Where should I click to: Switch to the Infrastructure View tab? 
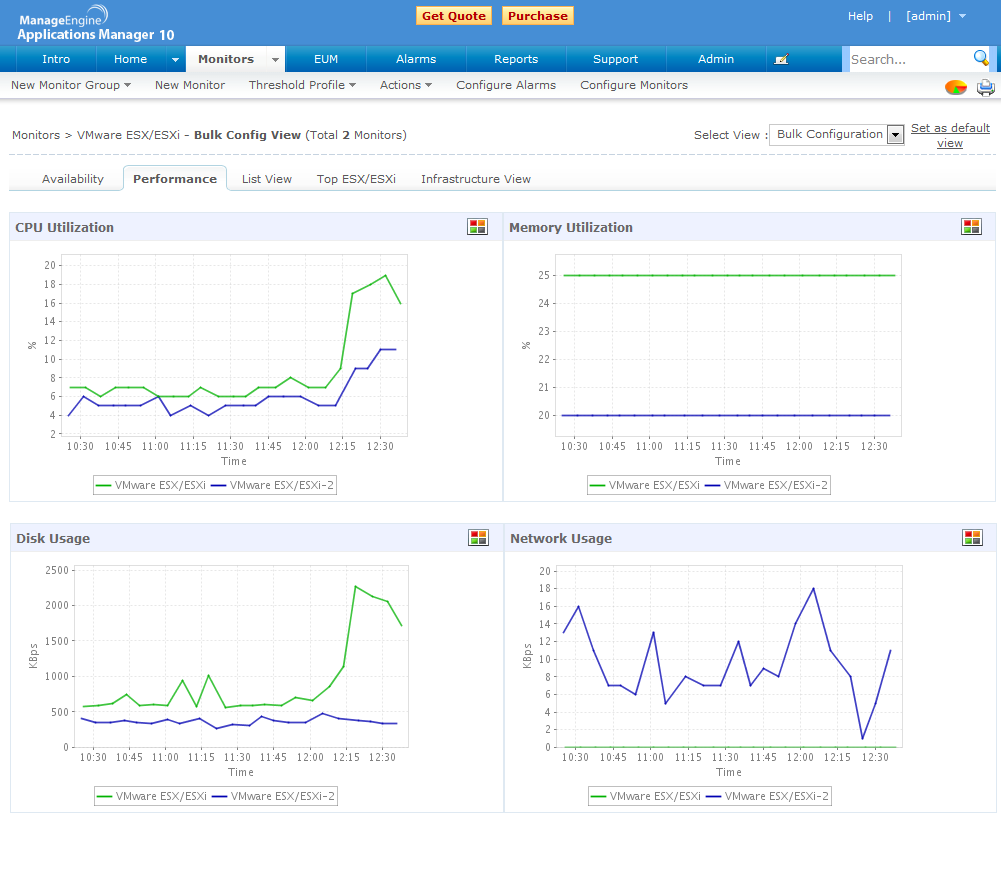tap(475, 179)
